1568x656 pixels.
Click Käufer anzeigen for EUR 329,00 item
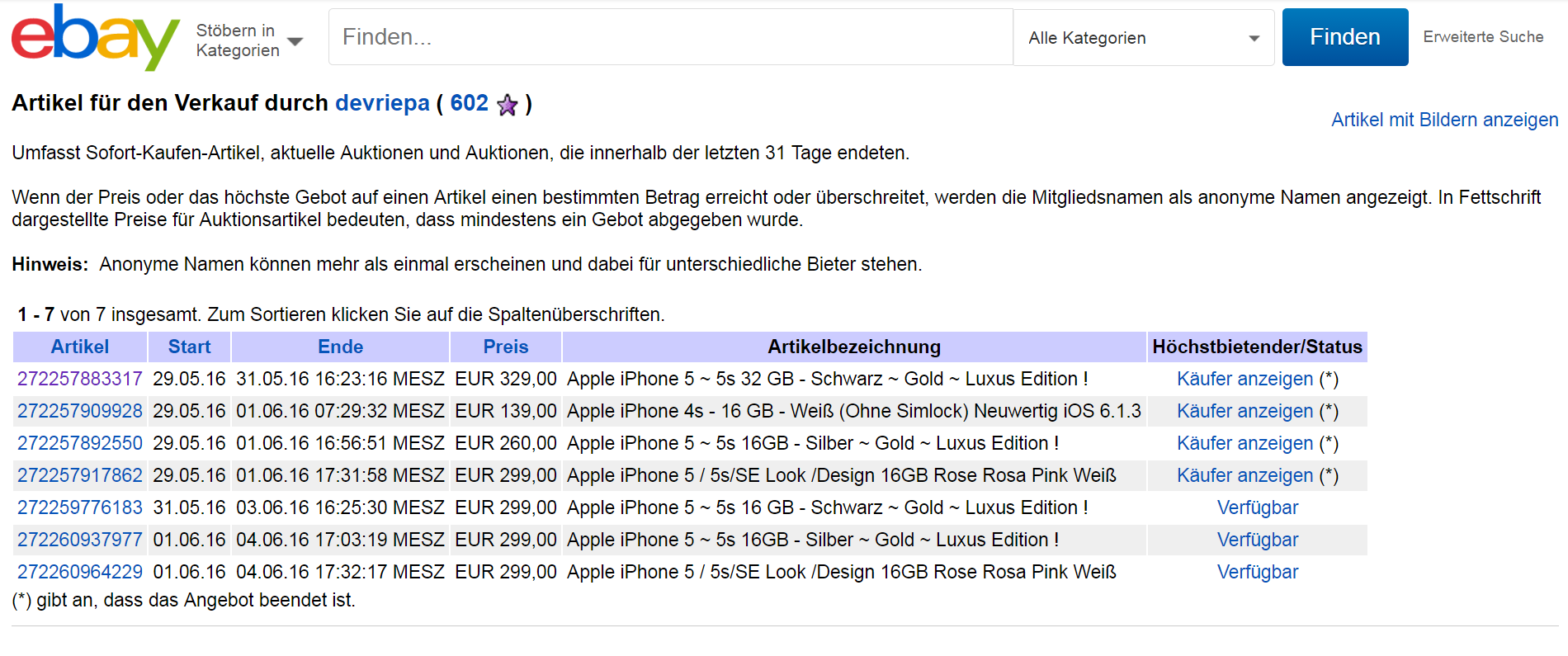[1244, 379]
